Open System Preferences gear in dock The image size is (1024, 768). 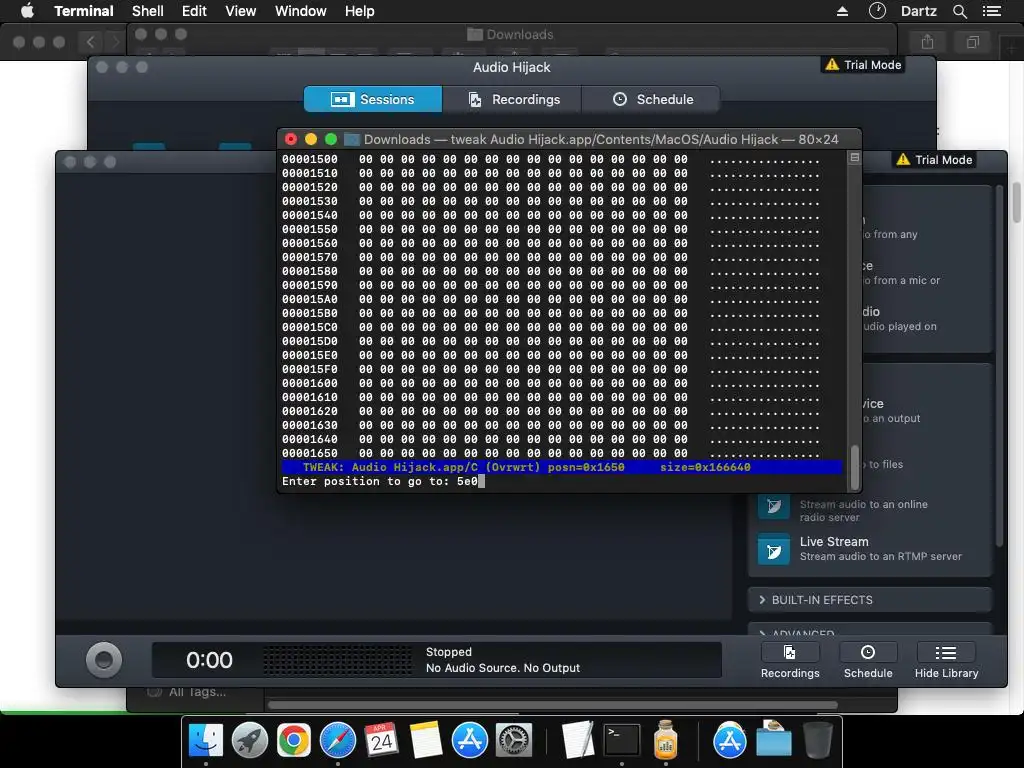pos(514,741)
